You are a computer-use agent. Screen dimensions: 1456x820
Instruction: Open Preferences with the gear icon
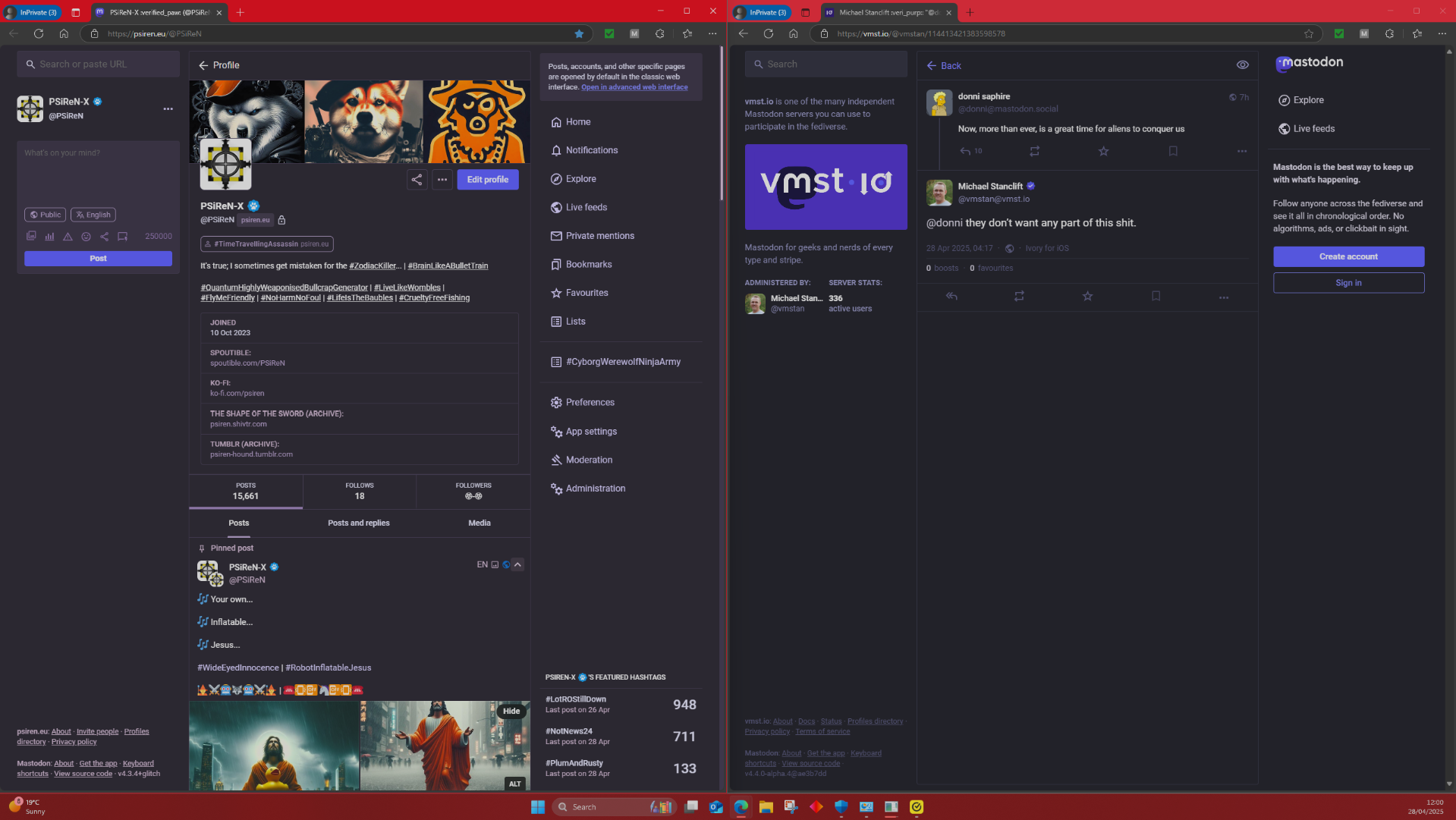pyautogui.click(x=583, y=403)
